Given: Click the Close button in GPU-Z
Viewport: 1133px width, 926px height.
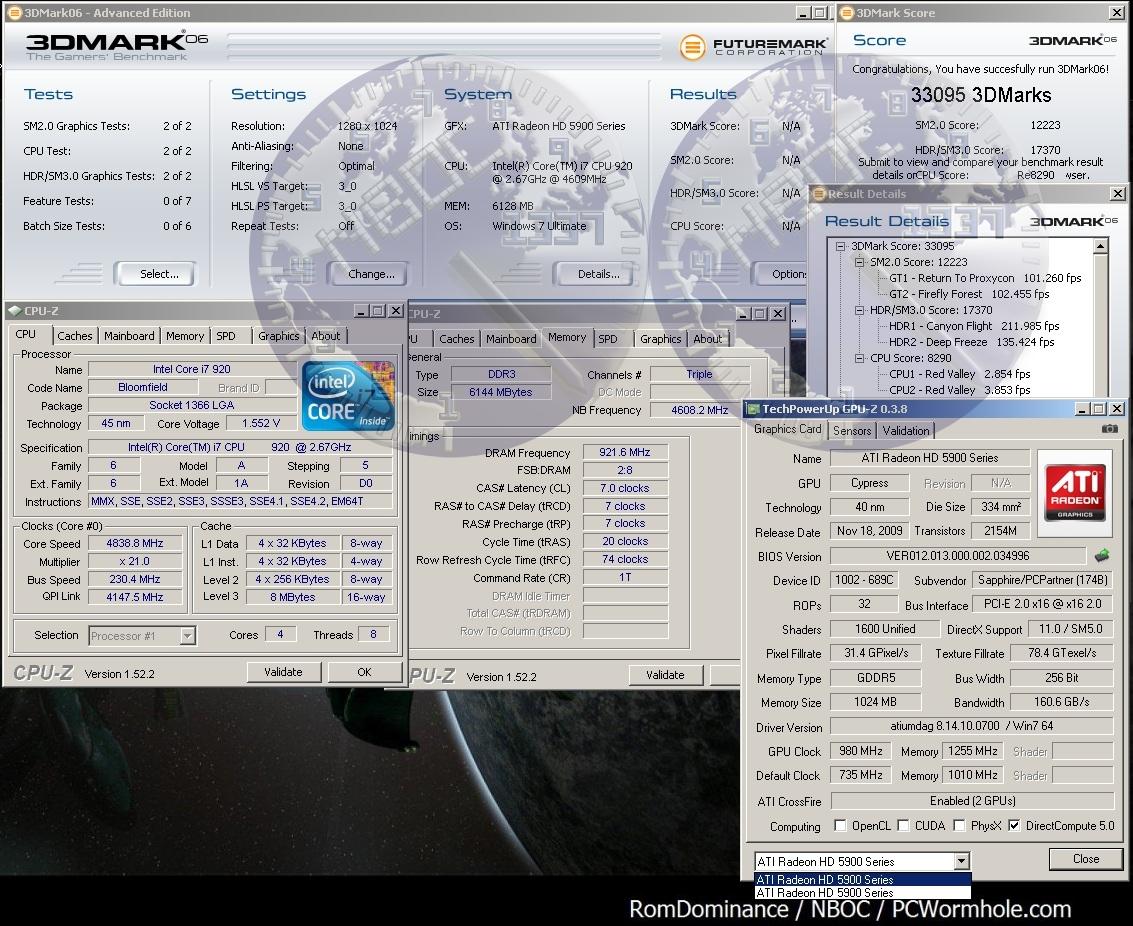Looking at the screenshot, I should (1086, 859).
